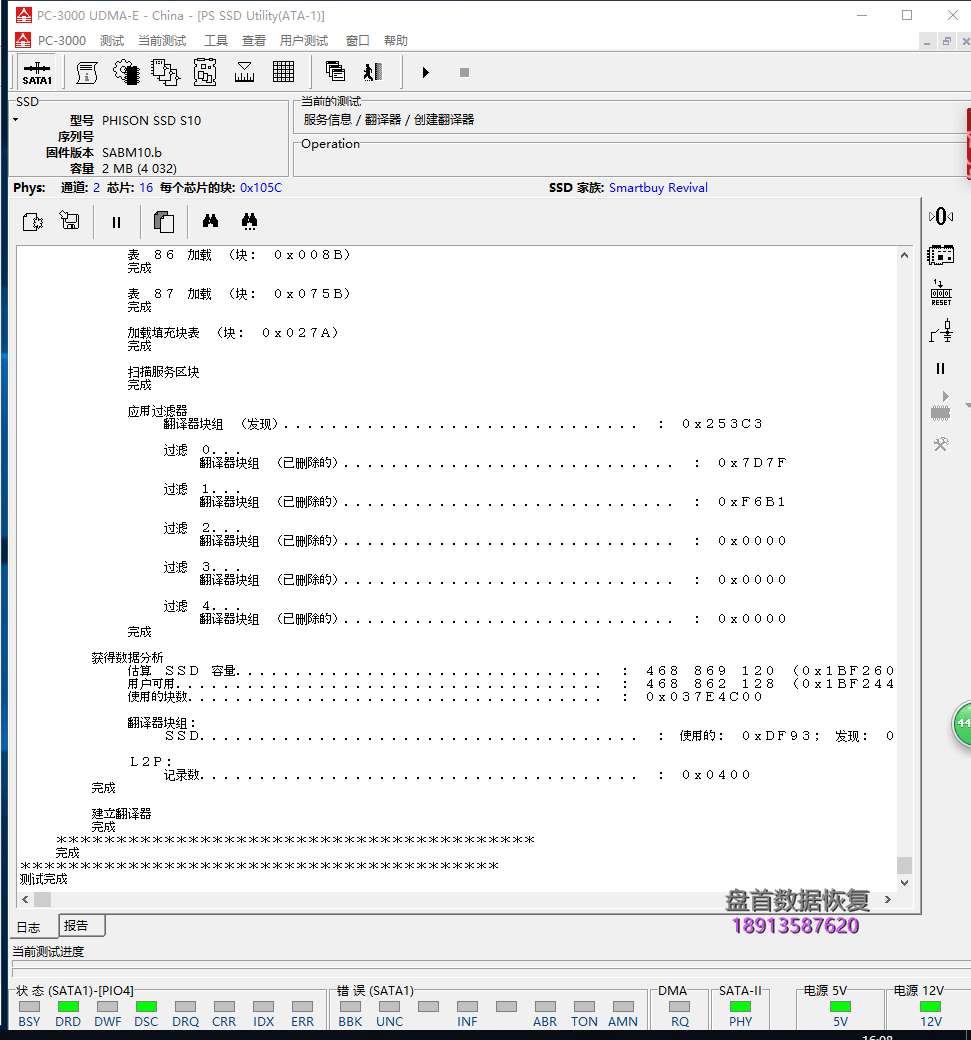
Task: Click the pause icon in right sidebar
Action: point(940,369)
